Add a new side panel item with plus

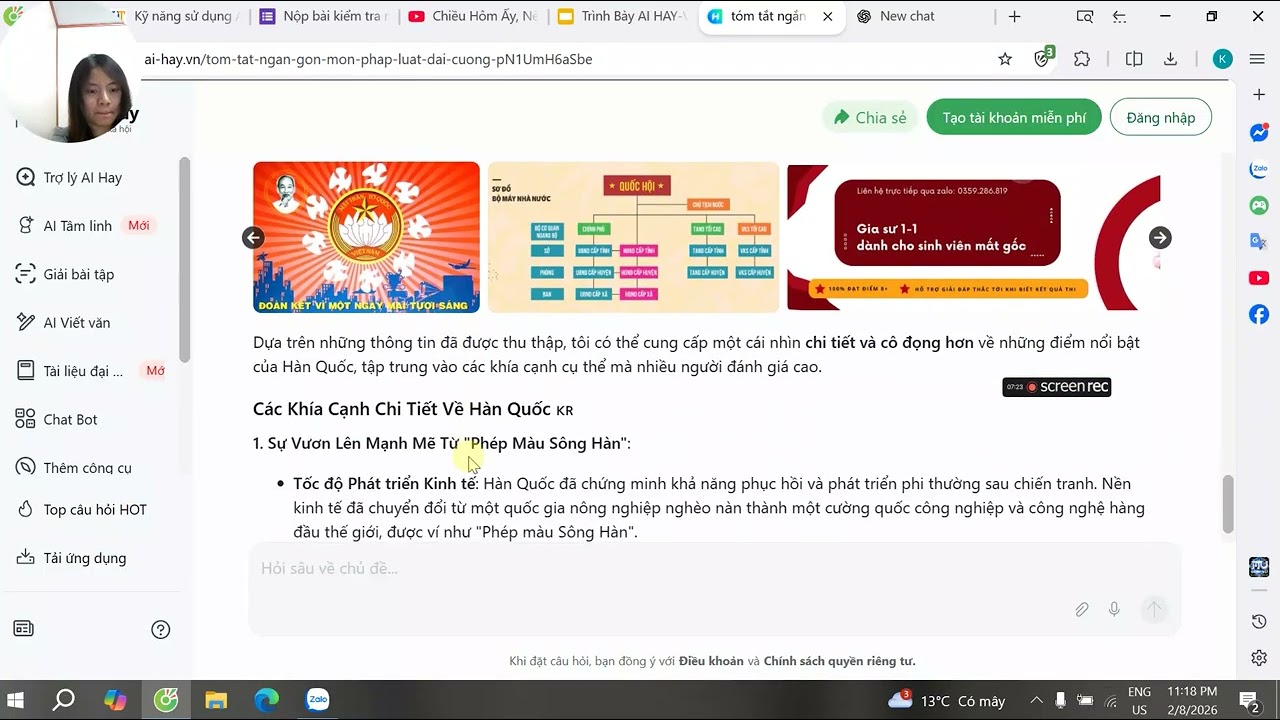pyautogui.click(x=1259, y=94)
